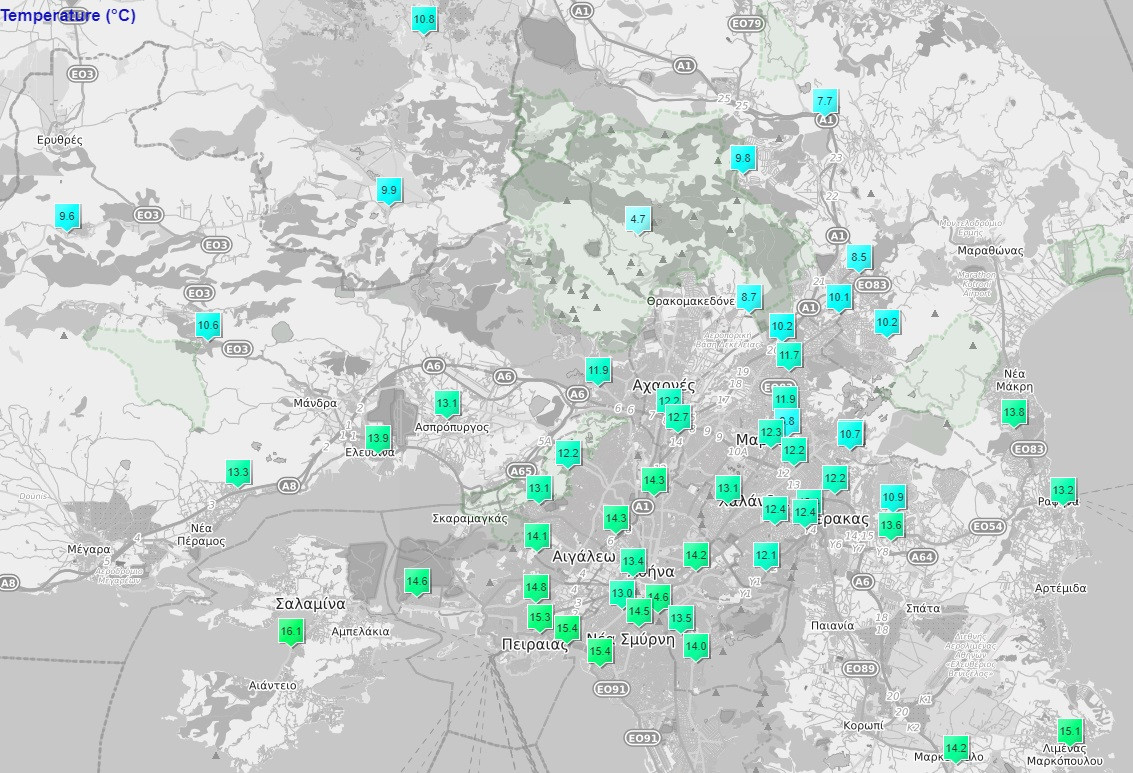
Task: Click the 10.6 marker near EO3 road
Action: point(208,325)
